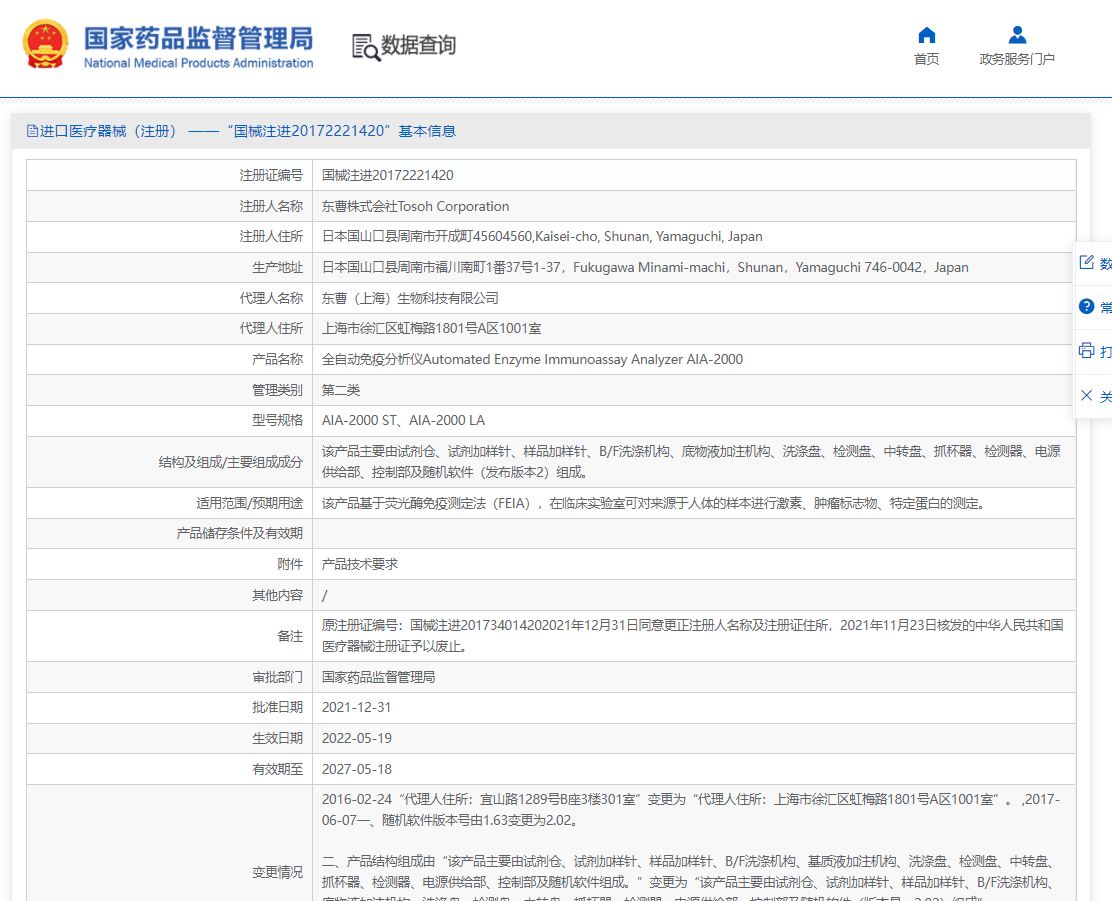Open 产品技术要求 attachment

pos(360,564)
